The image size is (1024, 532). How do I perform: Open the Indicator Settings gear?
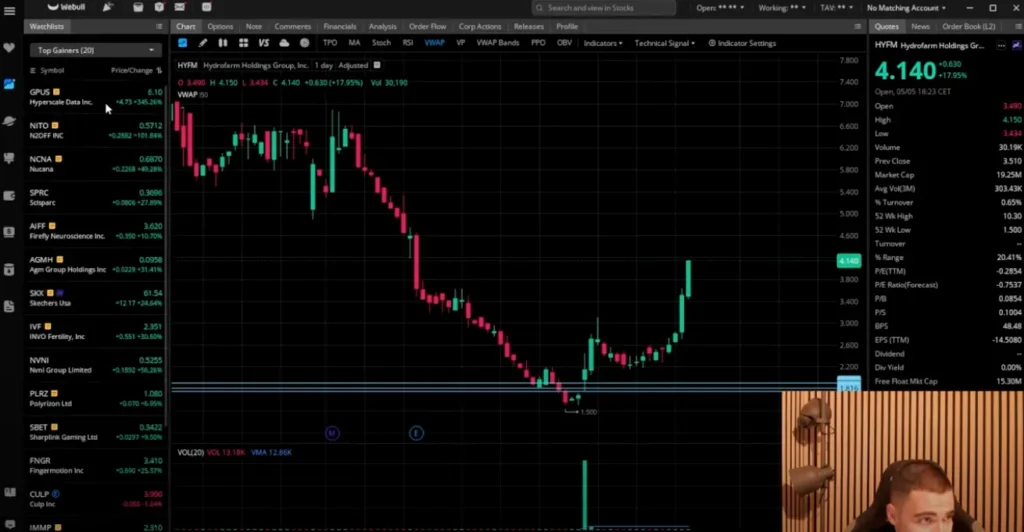742,43
